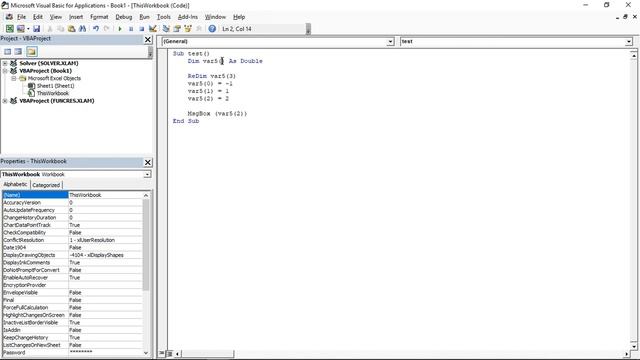640x360 pixels.
Task: Run the macro with the play icon
Action: pos(120,29)
